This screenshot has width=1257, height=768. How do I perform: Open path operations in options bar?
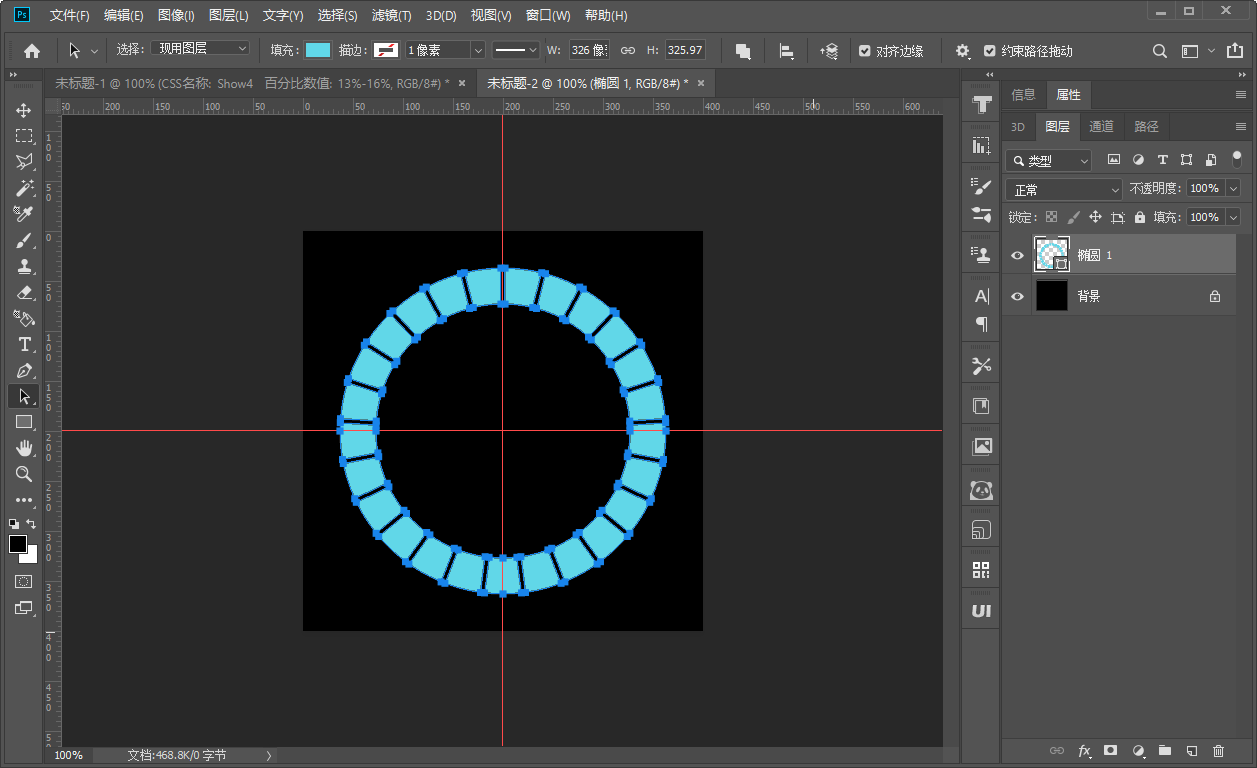pyautogui.click(x=743, y=50)
